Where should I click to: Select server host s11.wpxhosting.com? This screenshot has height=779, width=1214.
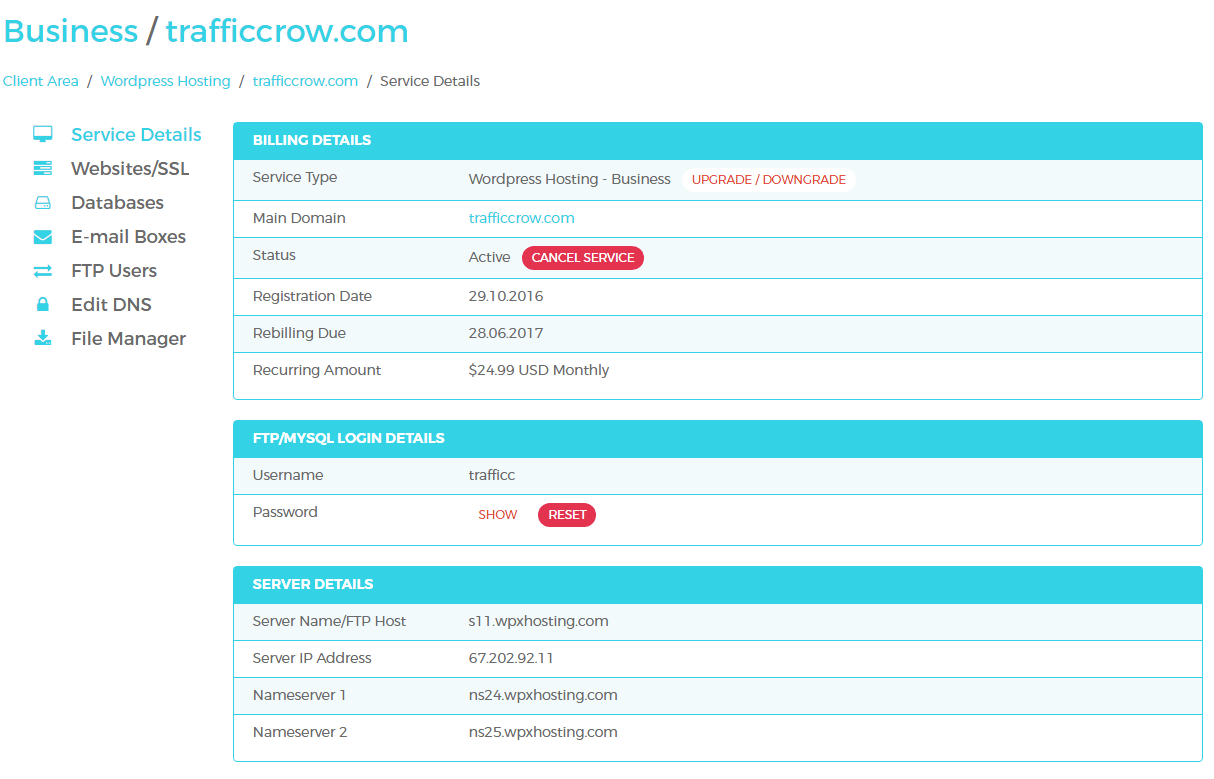pos(538,621)
